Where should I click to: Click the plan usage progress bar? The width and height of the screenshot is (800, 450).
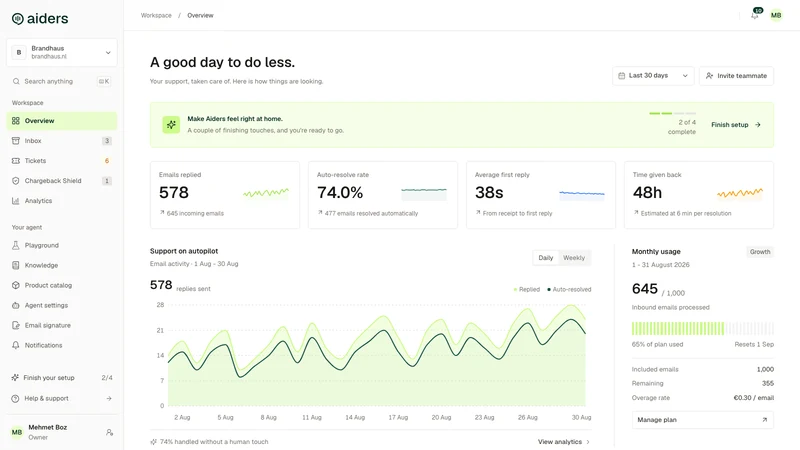(703, 328)
